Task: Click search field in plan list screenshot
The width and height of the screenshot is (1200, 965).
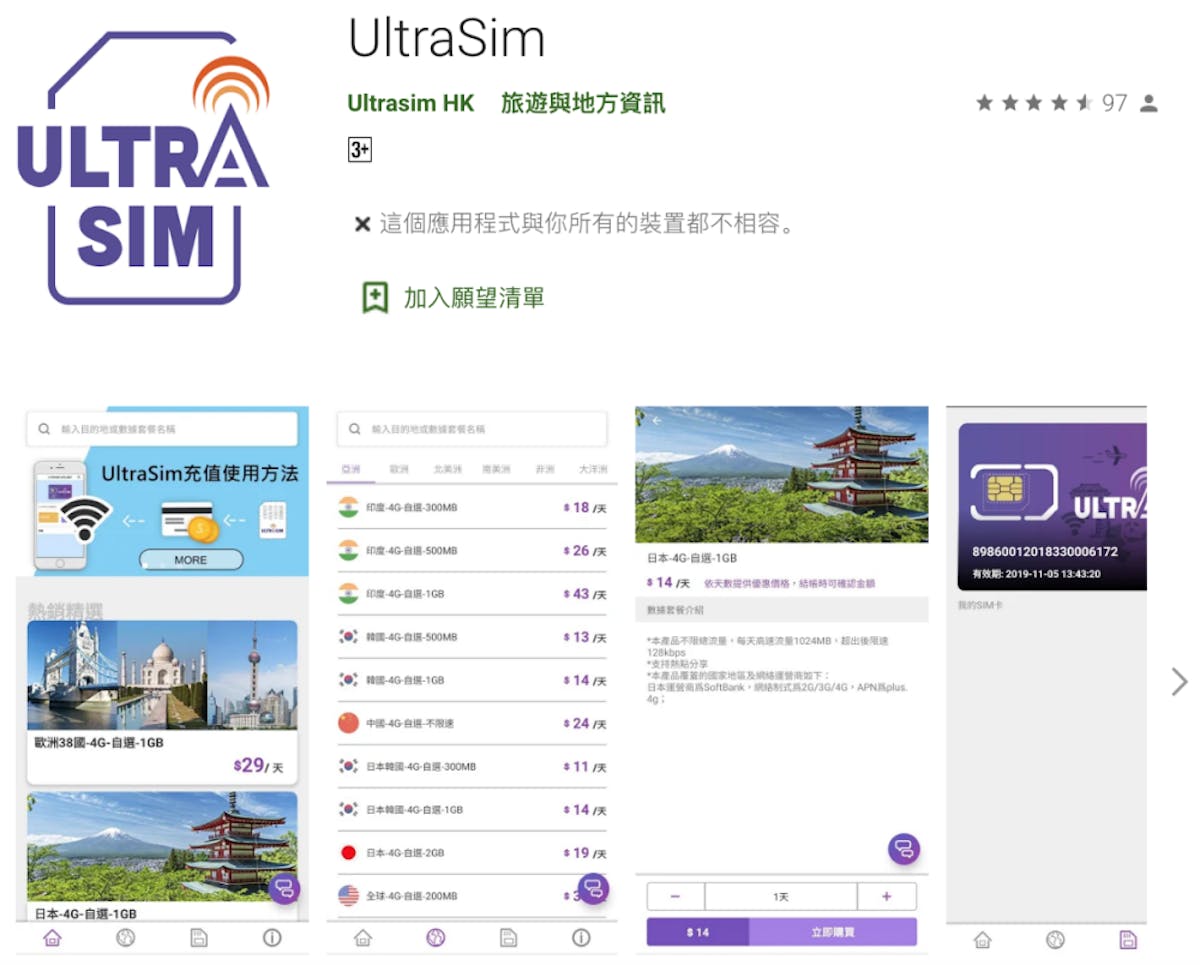Action: [472, 429]
